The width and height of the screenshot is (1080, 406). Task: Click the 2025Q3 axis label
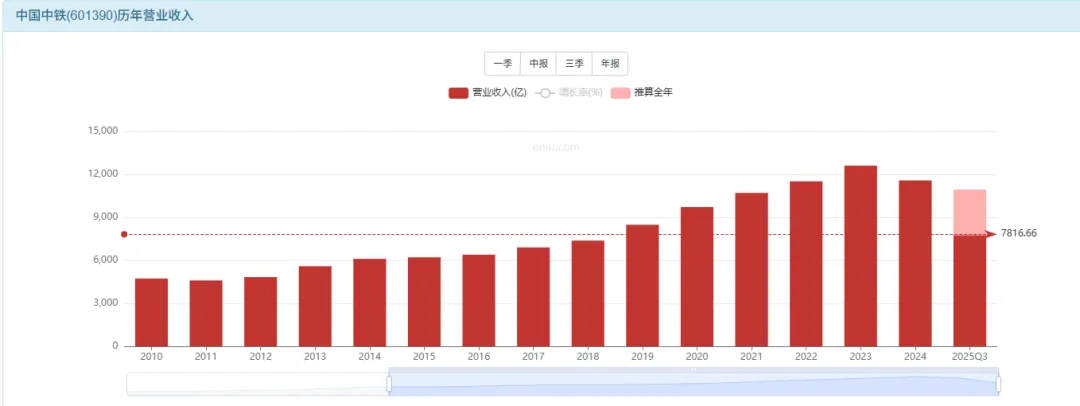click(970, 356)
